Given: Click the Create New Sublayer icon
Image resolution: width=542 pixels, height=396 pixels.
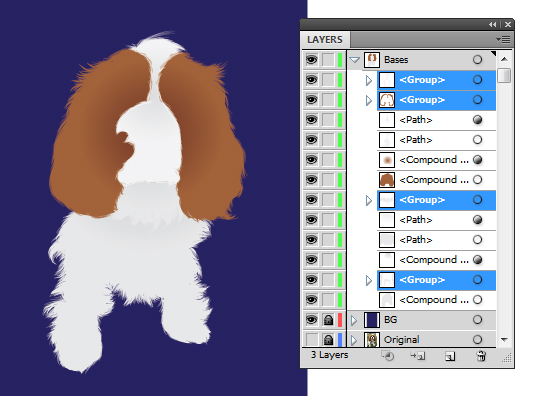Looking at the screenshot, I should (x=417, y=356).
